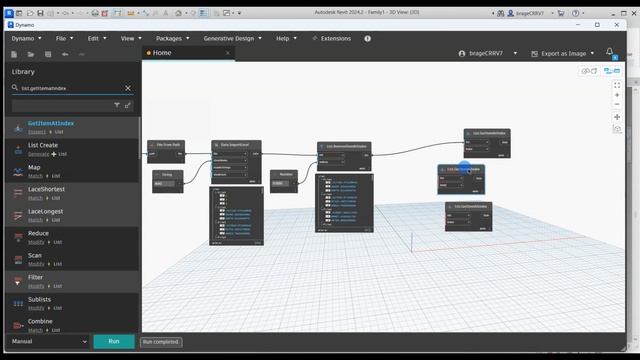Open the Help menu
The image size is (640, 360).
pos(286,38)
